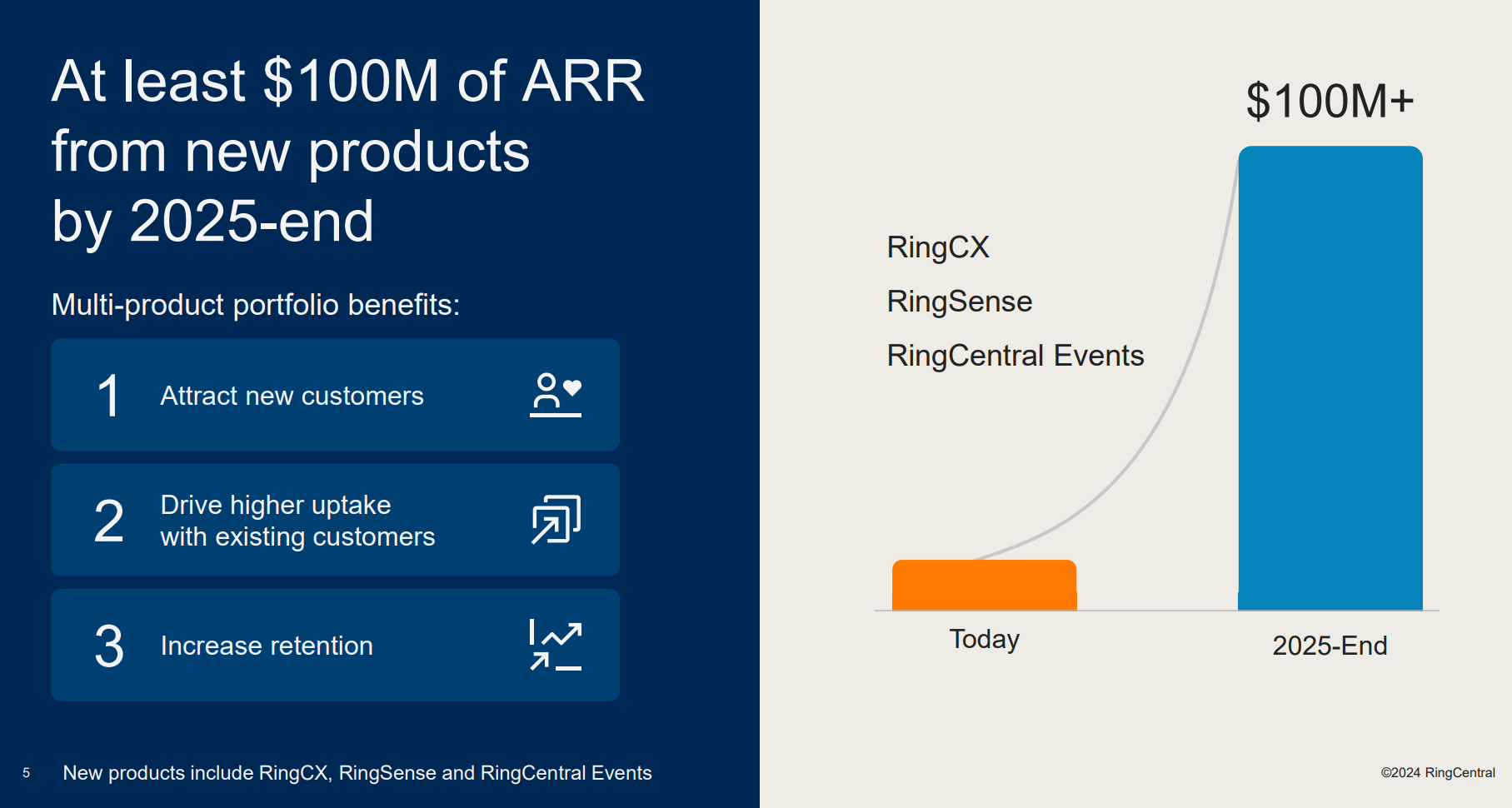Click the large number 3
The width and height of the screenshot is (1512, 808).
click(109, 646)
